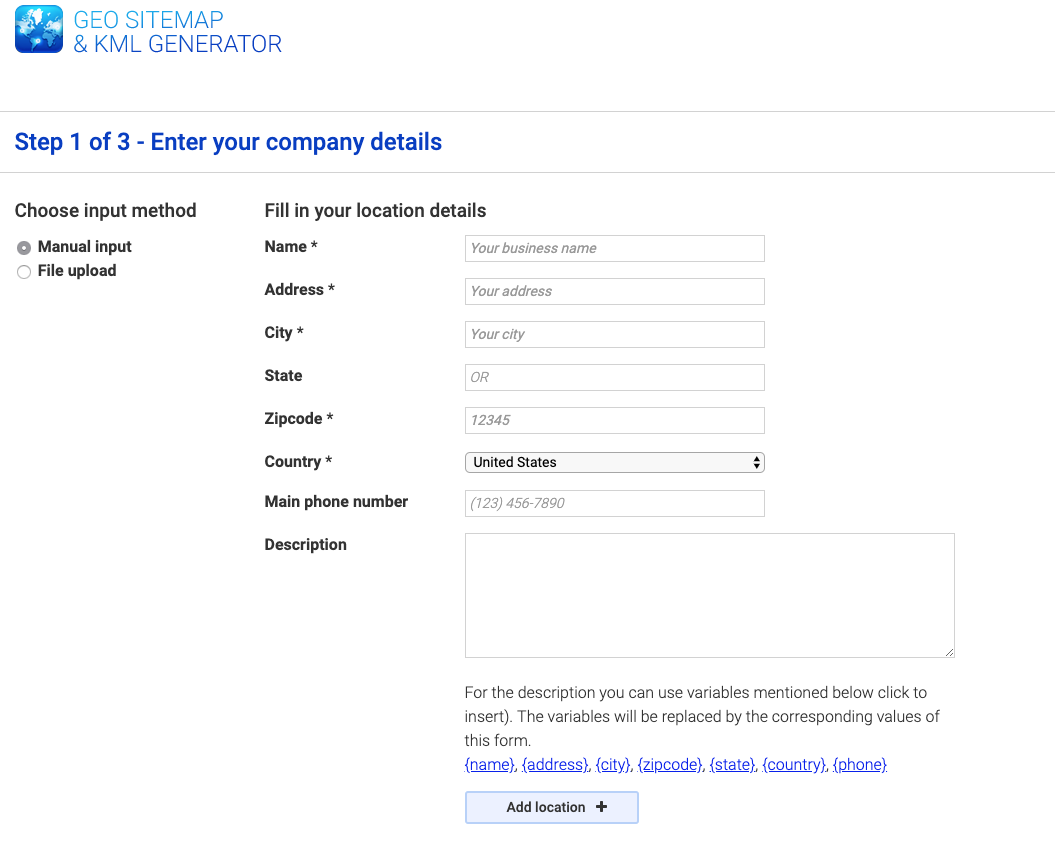Click into the Address text field
The image size is (1055, 842).
pos(614,291)
